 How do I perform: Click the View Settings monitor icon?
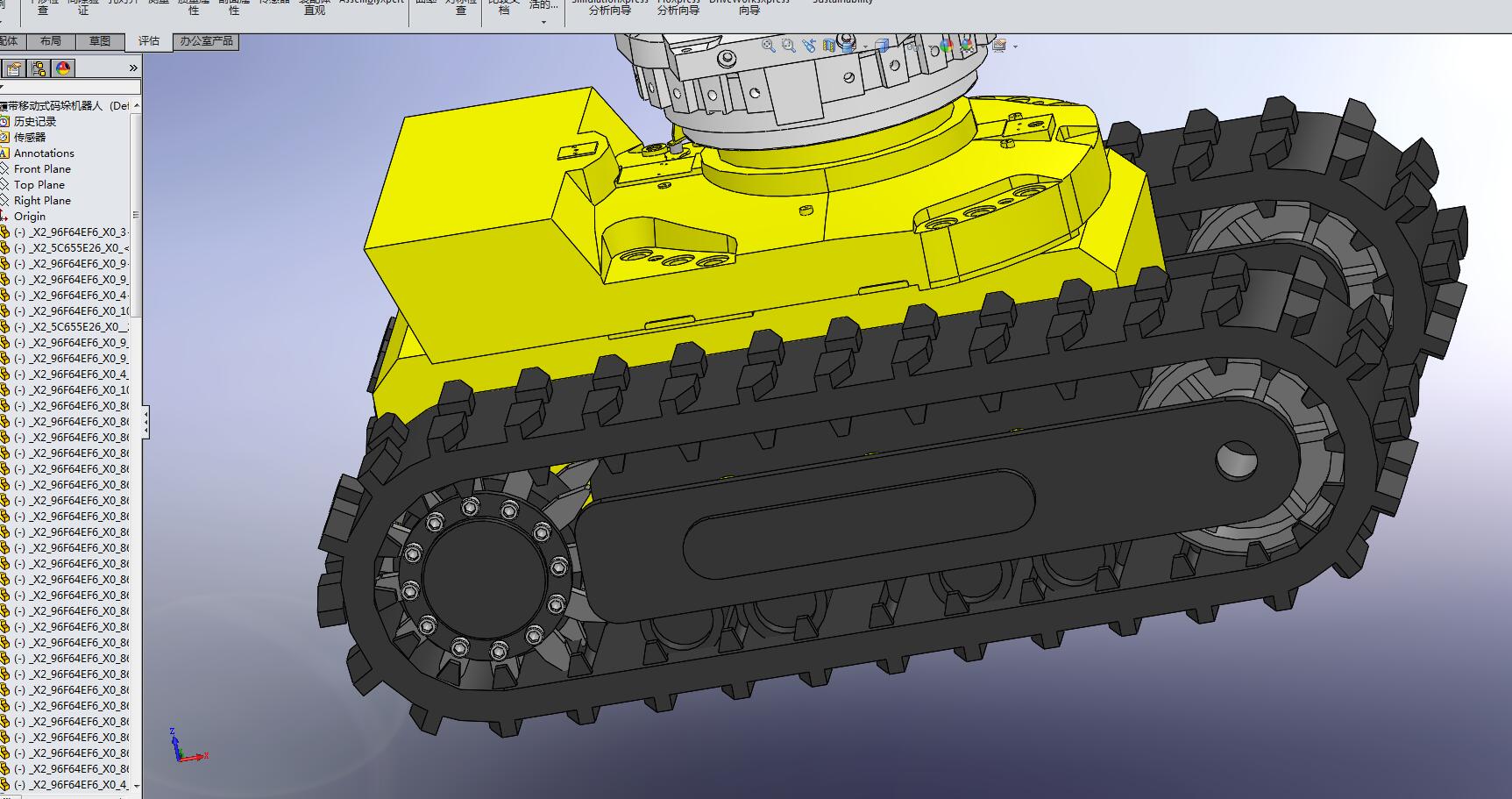coord(999,46)
